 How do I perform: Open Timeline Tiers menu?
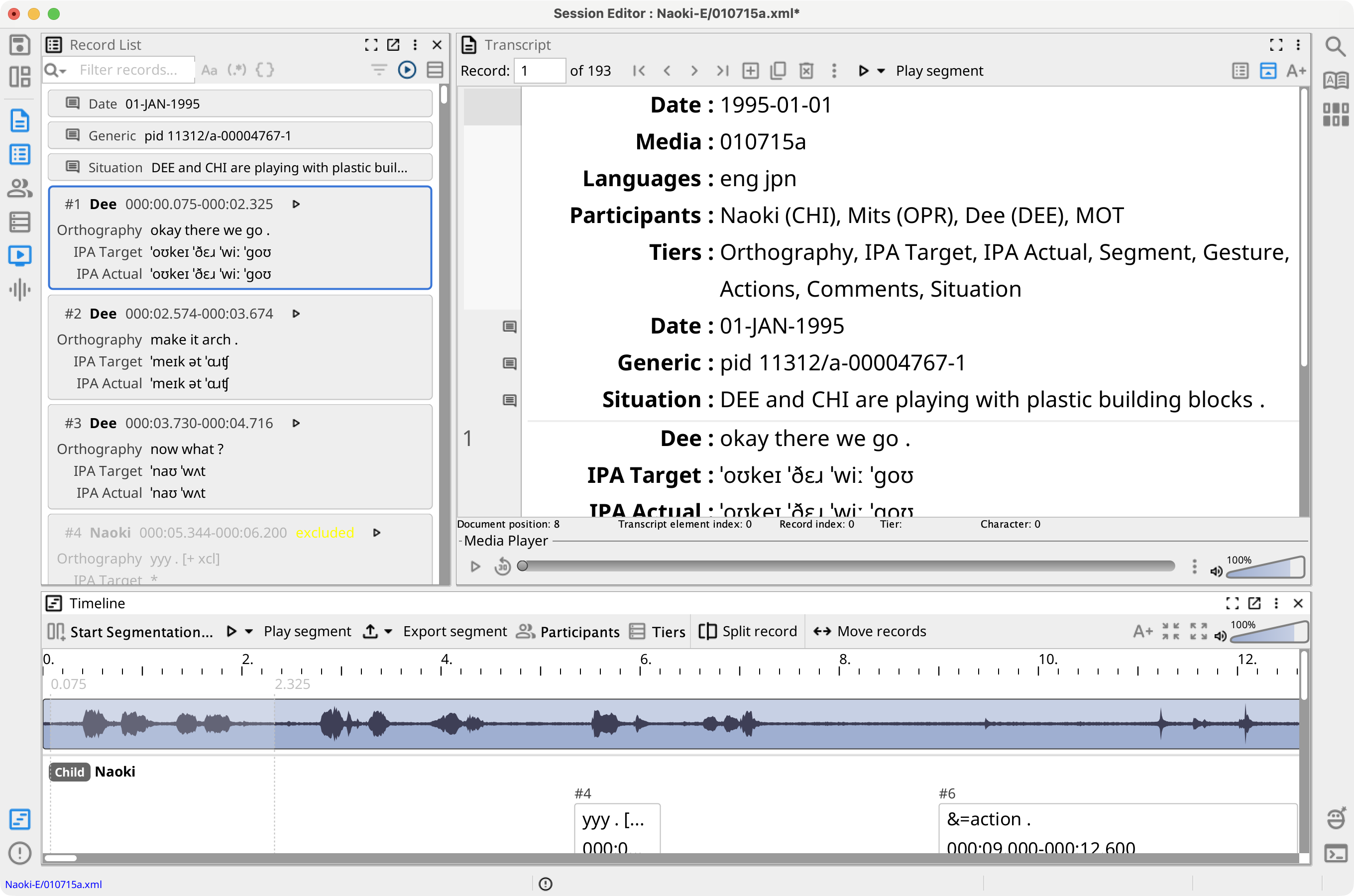coord(657,631)
